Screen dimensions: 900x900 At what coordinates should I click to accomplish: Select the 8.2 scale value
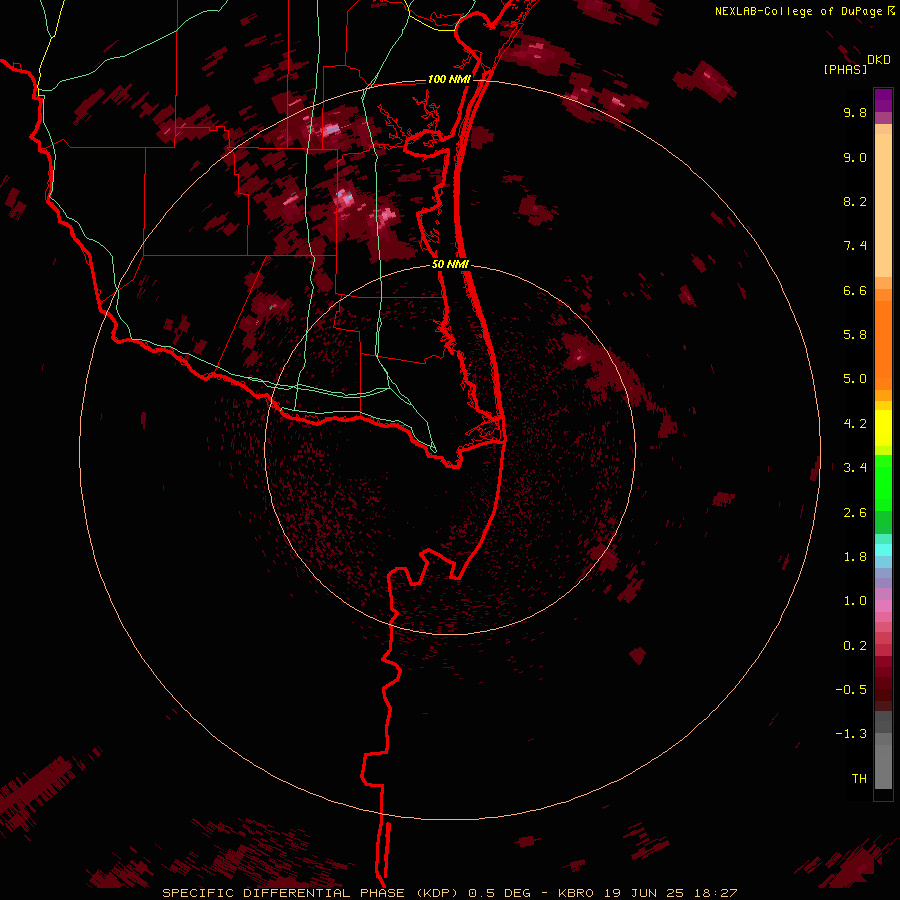tap(855, 201)
